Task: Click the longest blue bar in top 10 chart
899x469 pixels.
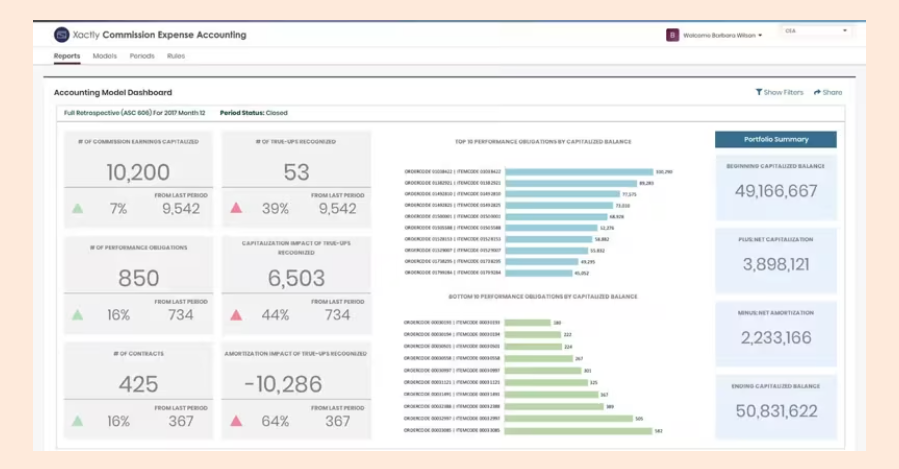Action: point(579,171)
